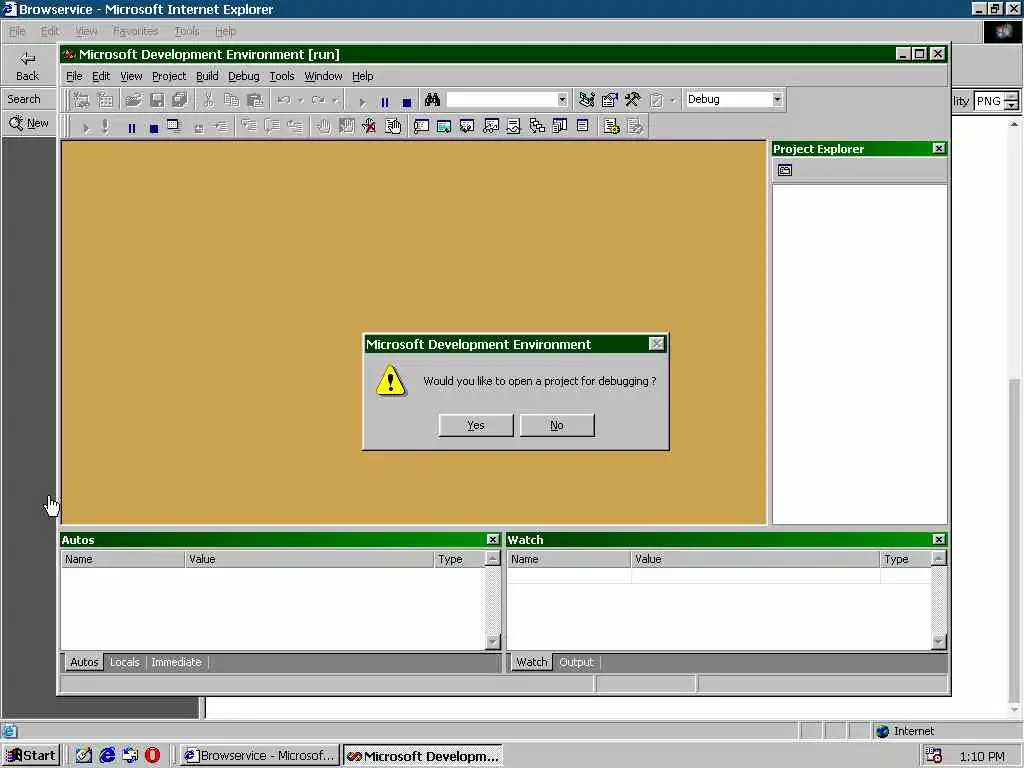This screenshot has width=1024, height=768.
Task: Switch to Browservice taskbar button
Action: click(x=261, y=756)
